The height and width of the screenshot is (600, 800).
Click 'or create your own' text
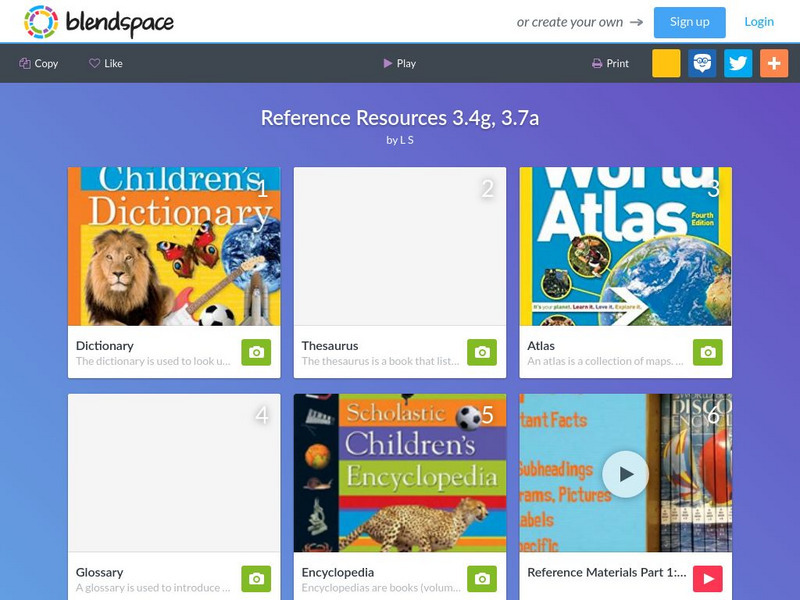click(569, 22)
